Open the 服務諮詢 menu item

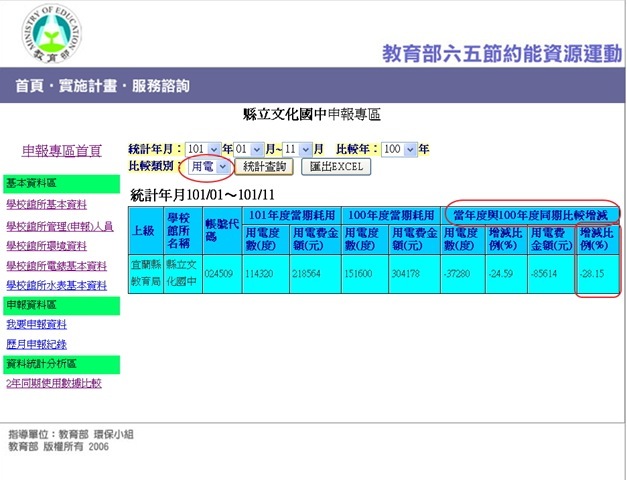[x=160, y=86]
